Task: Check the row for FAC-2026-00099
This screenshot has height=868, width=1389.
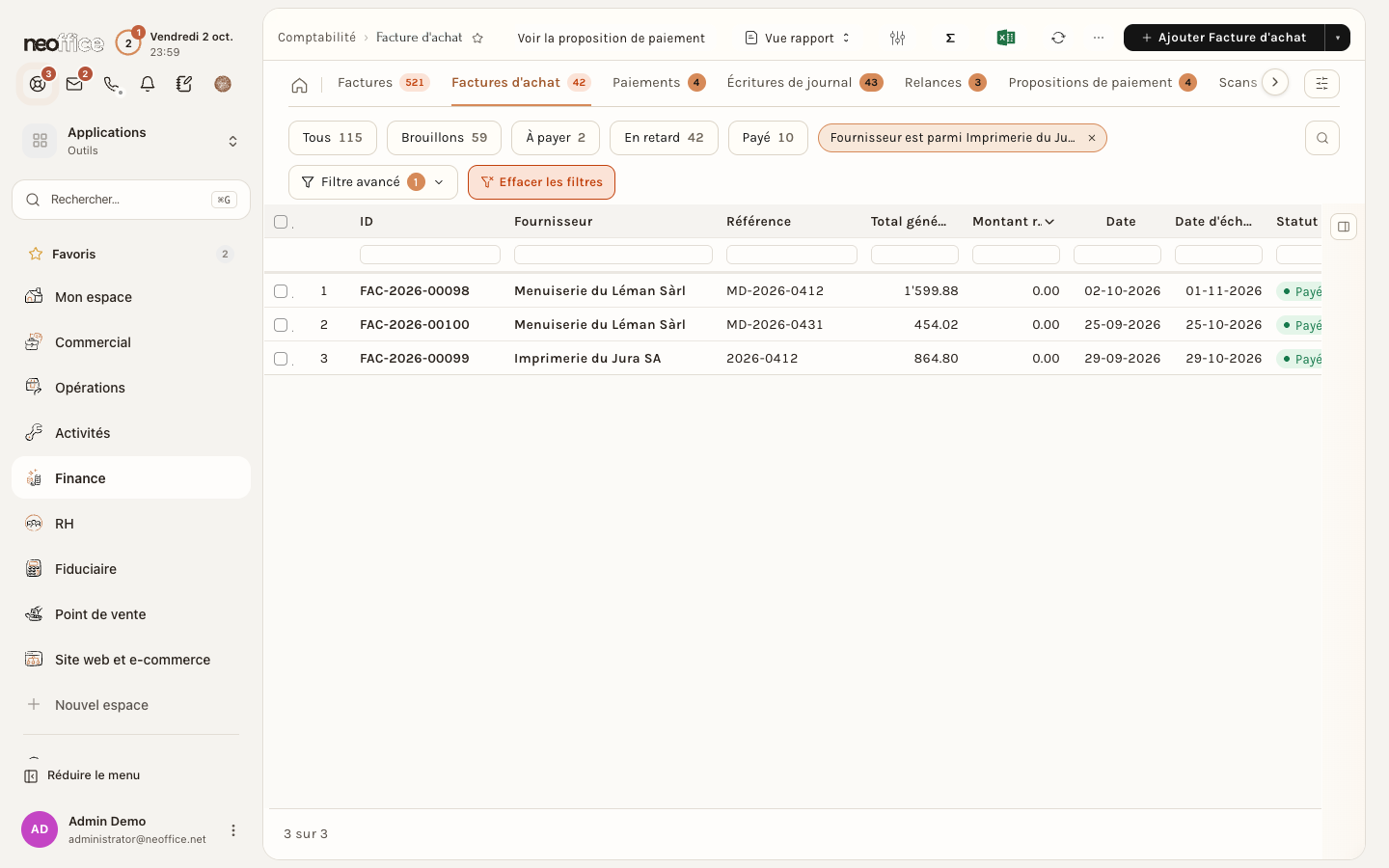Action: tap(281, 359)
